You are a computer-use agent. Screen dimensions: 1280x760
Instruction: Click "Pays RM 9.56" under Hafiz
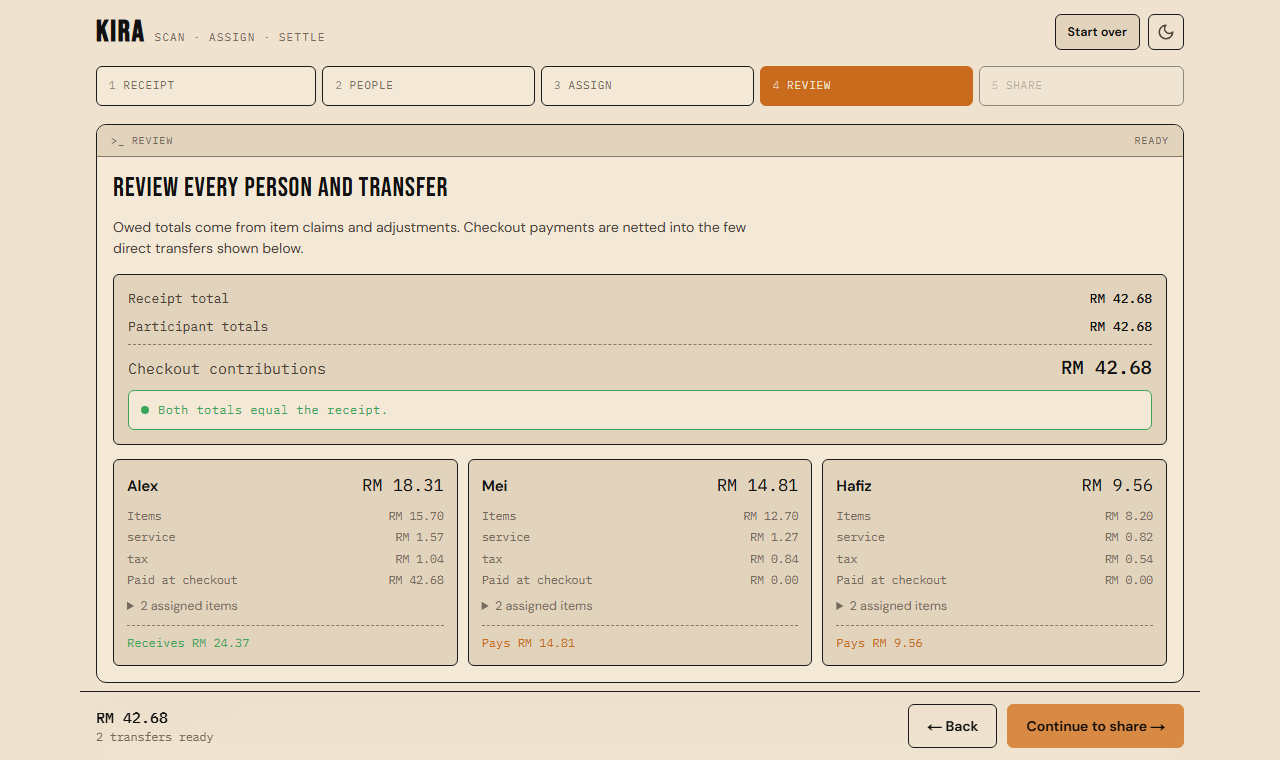coord(879,643)
